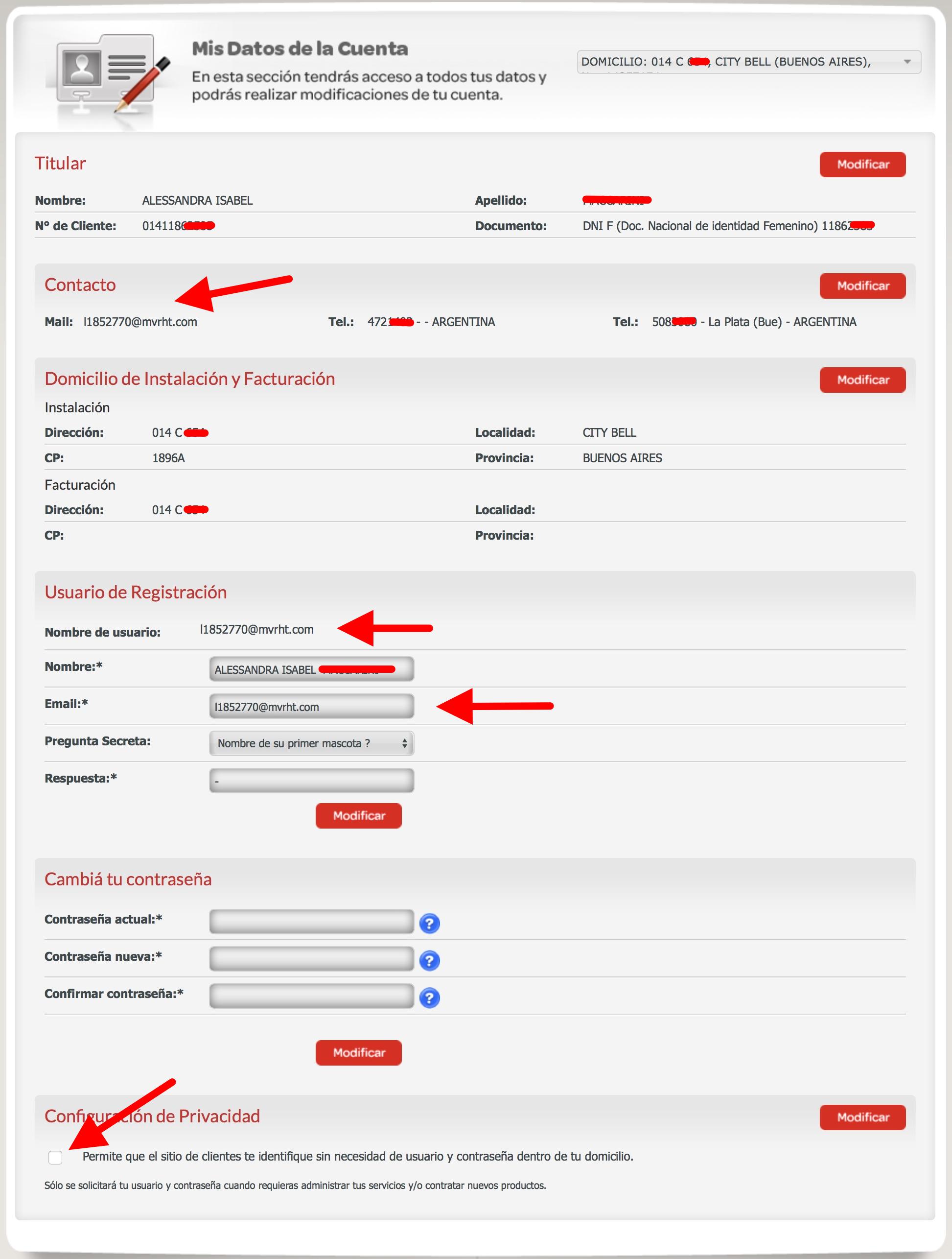Focus the Respuesta answer field
Image resolution: width=952 pixels, height=1259 pixels.
coord(311,781)
